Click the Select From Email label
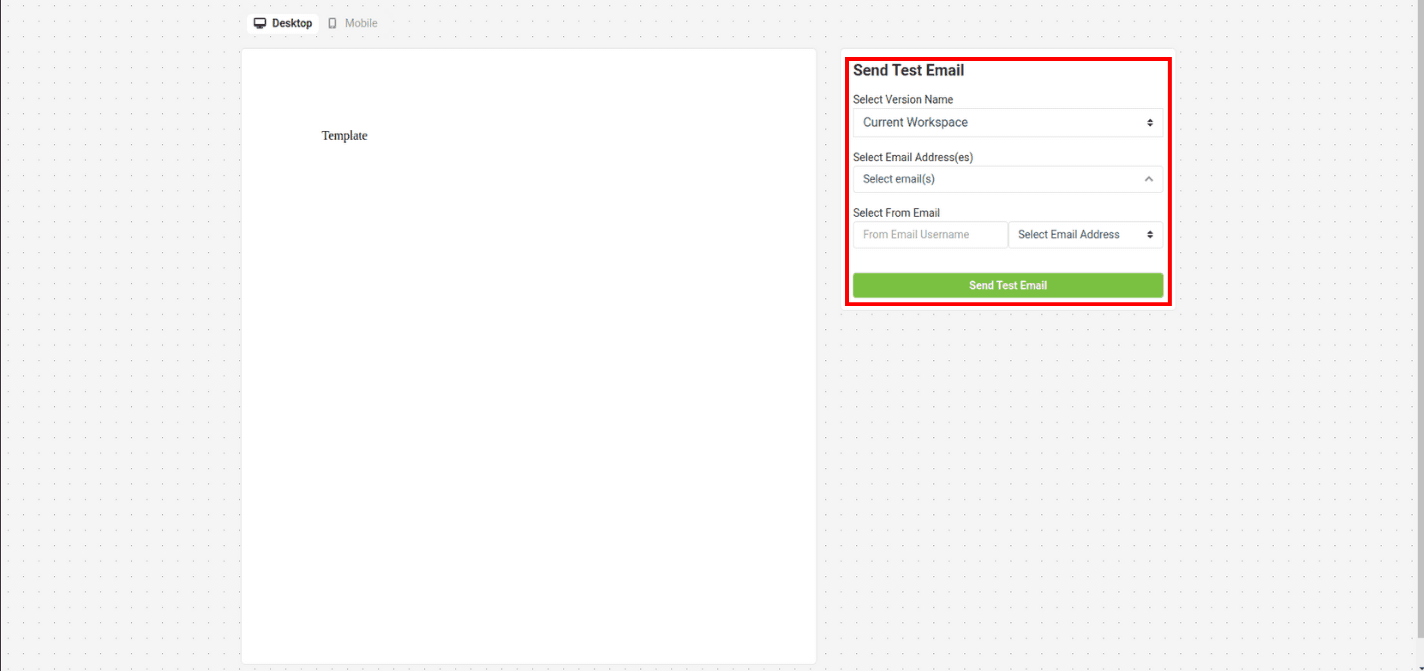Screen dimensions: 1424x671 pos(896,213)
